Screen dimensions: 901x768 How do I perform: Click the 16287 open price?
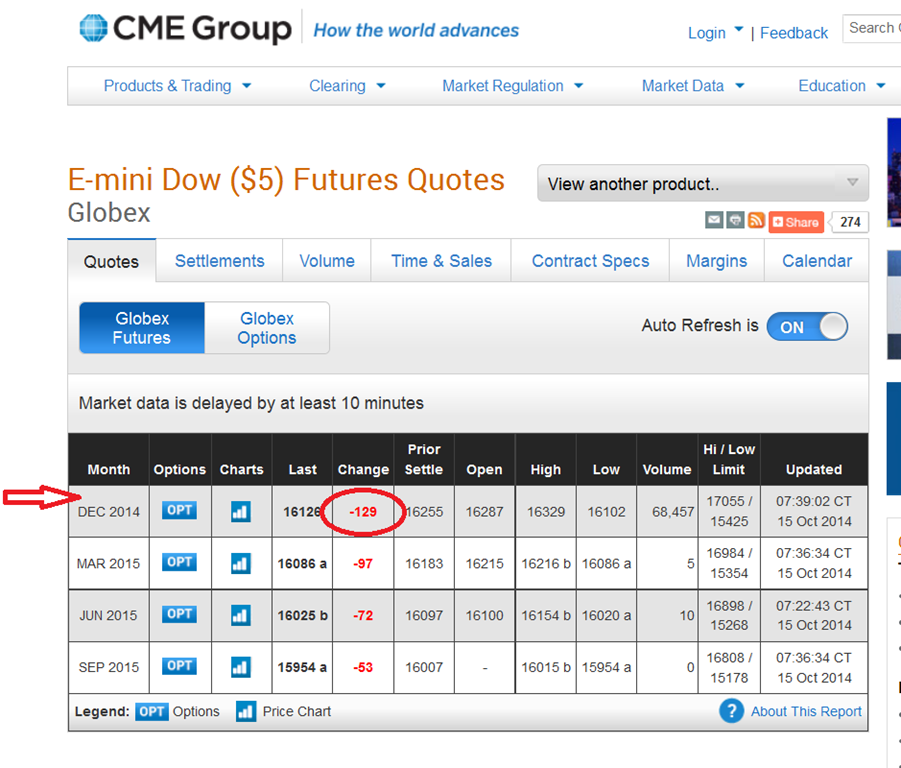pyautogui.click(x=484, y=512)
